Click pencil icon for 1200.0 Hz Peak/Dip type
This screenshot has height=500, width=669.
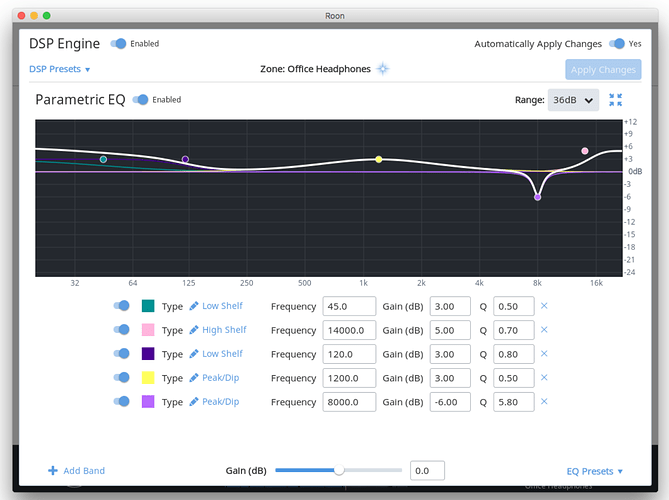194,378
